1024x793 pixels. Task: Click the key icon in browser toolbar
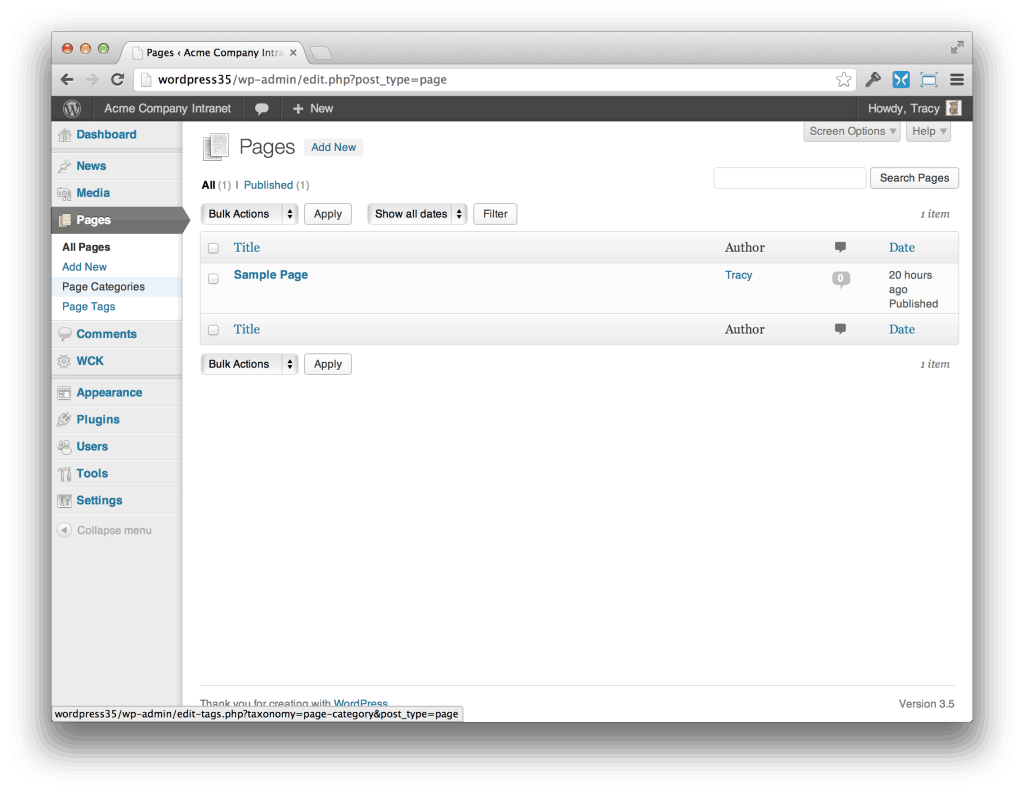(x=873, y=80)
